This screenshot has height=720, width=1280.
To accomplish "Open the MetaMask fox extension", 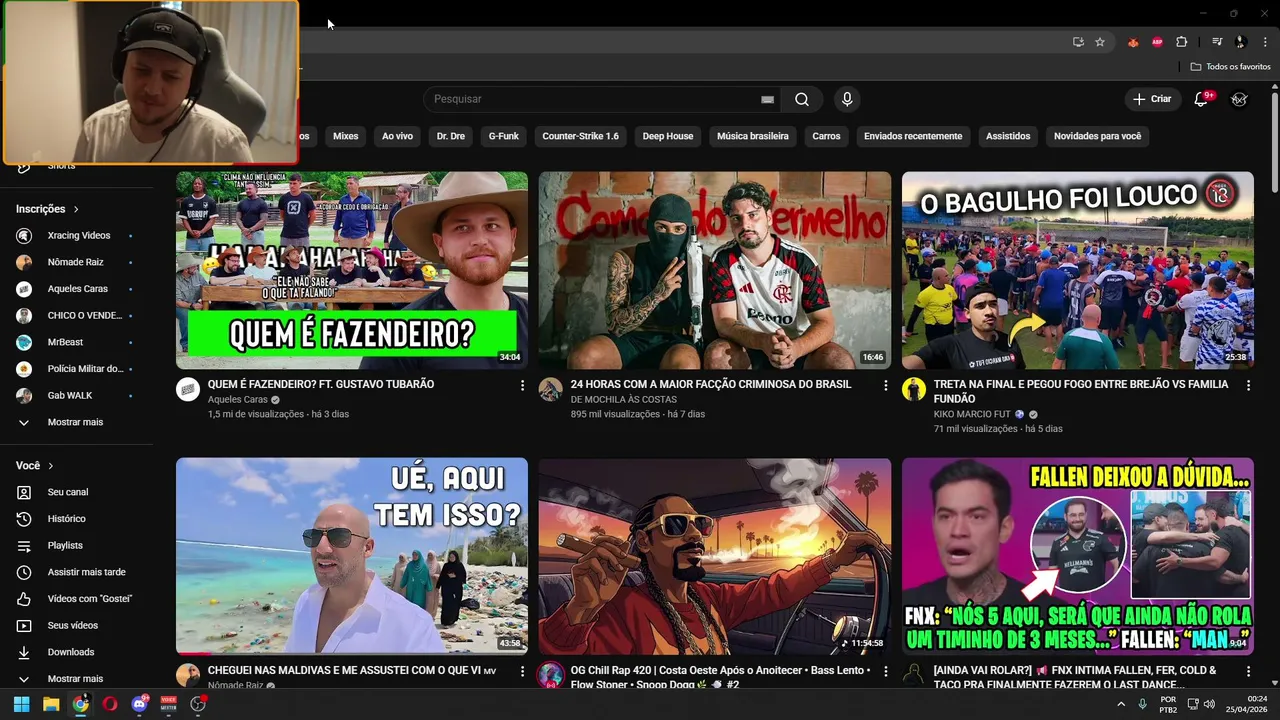I will 1133,42.
